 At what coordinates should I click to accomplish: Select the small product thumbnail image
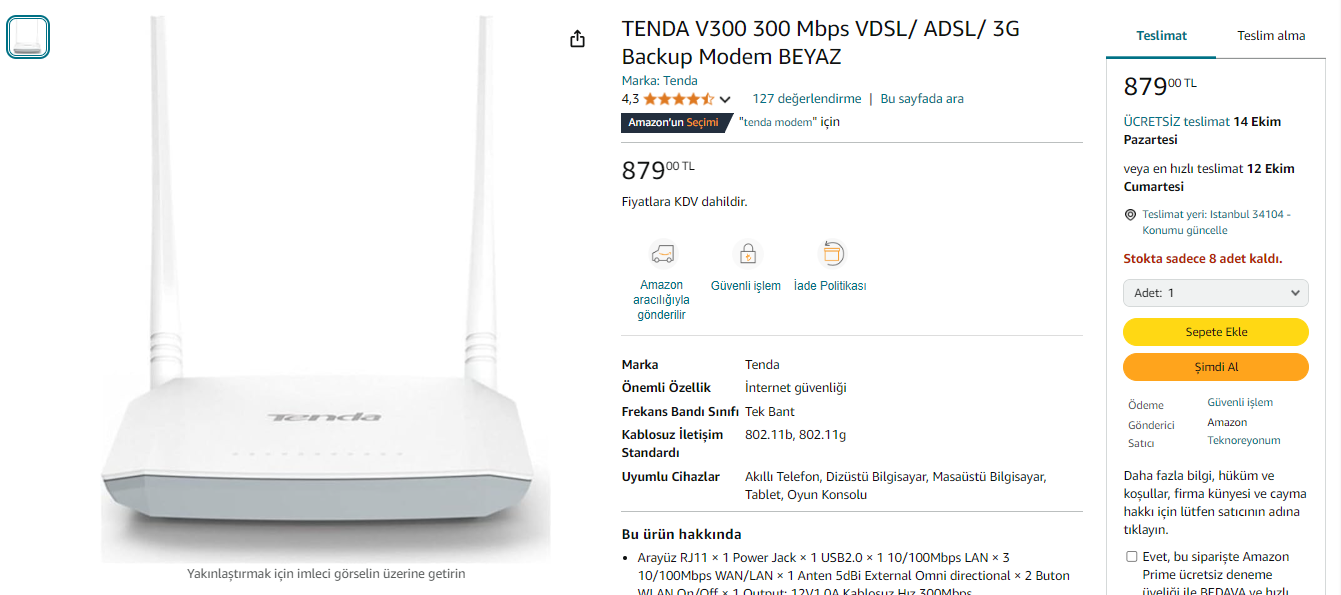point(28,37)
